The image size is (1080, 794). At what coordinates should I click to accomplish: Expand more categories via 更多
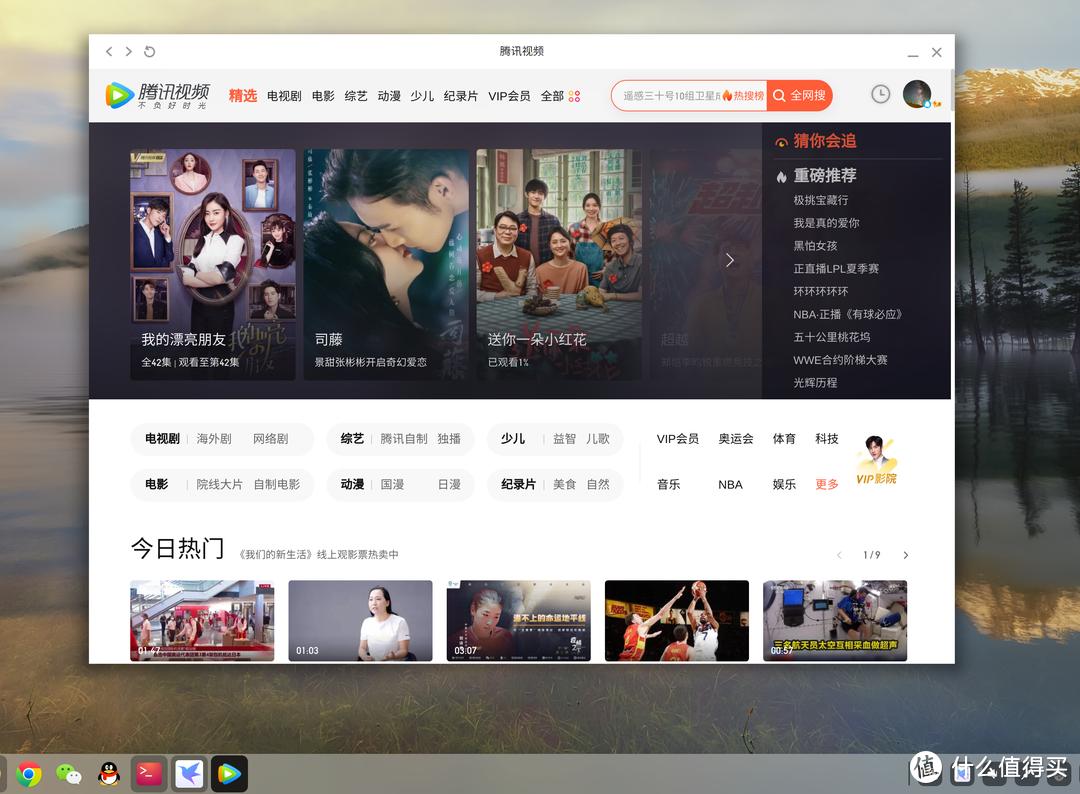826,484
